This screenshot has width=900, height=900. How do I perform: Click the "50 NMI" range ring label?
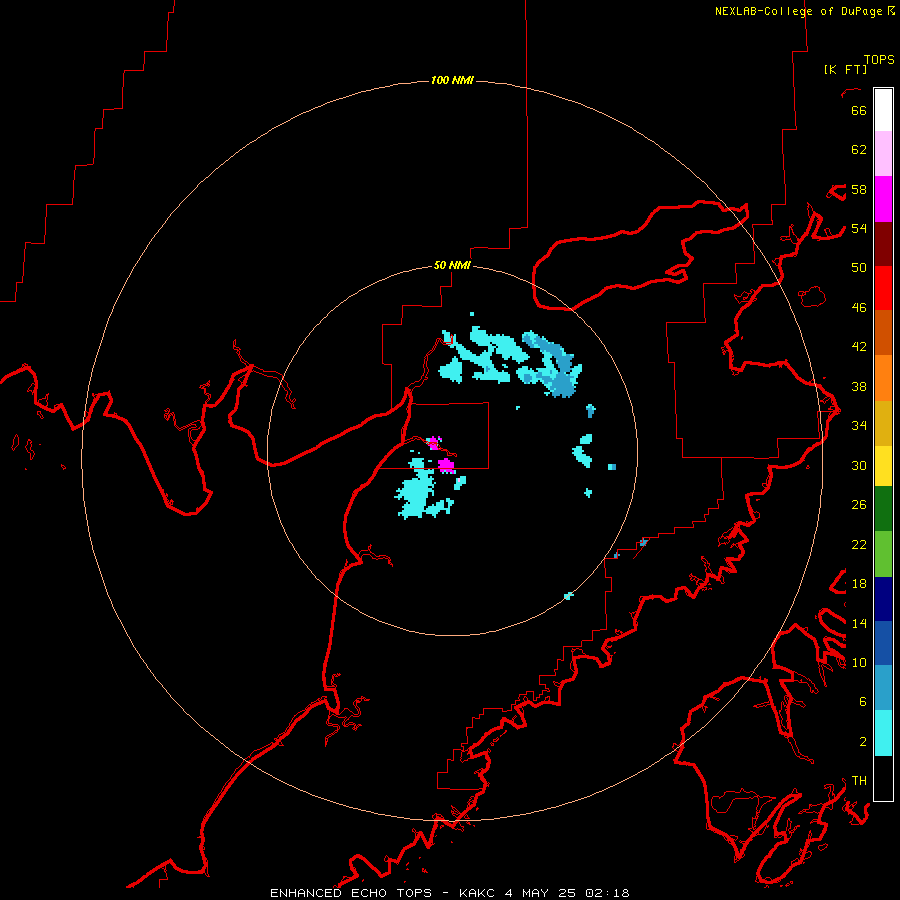452,265
